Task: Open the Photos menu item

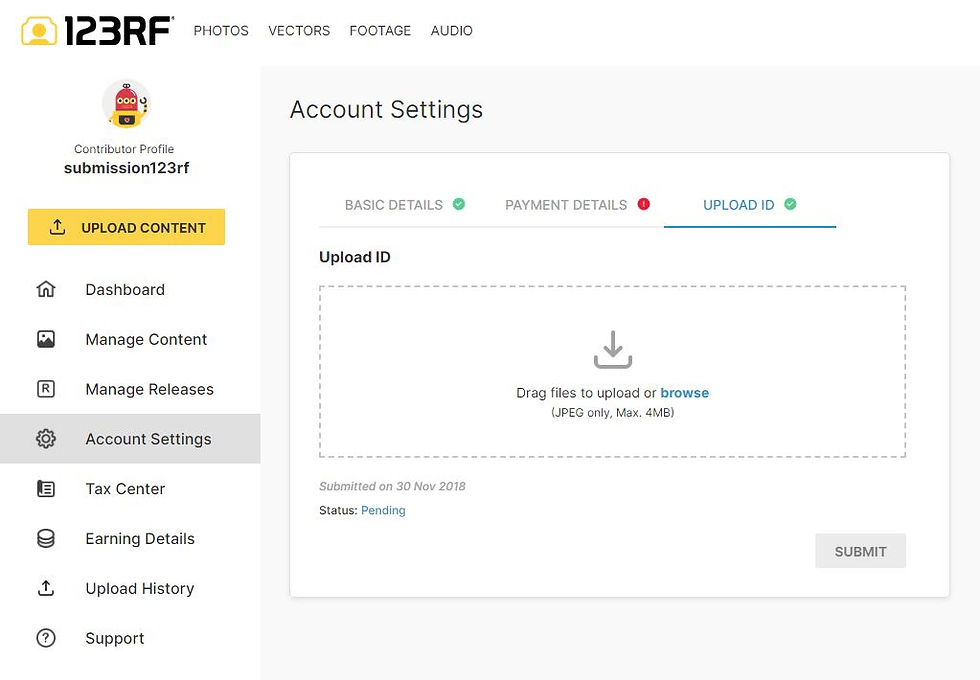Action: (221, 31)
